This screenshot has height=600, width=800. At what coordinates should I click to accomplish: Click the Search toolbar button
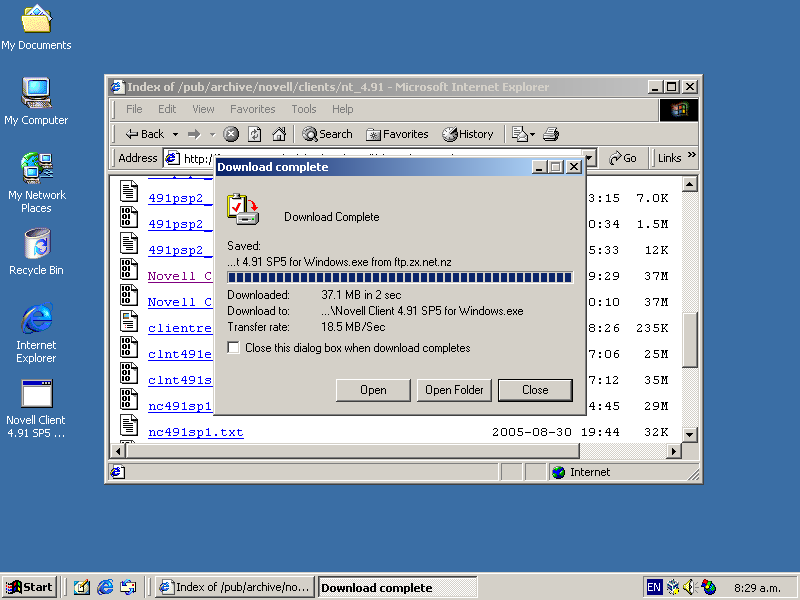tap(327, 134)
